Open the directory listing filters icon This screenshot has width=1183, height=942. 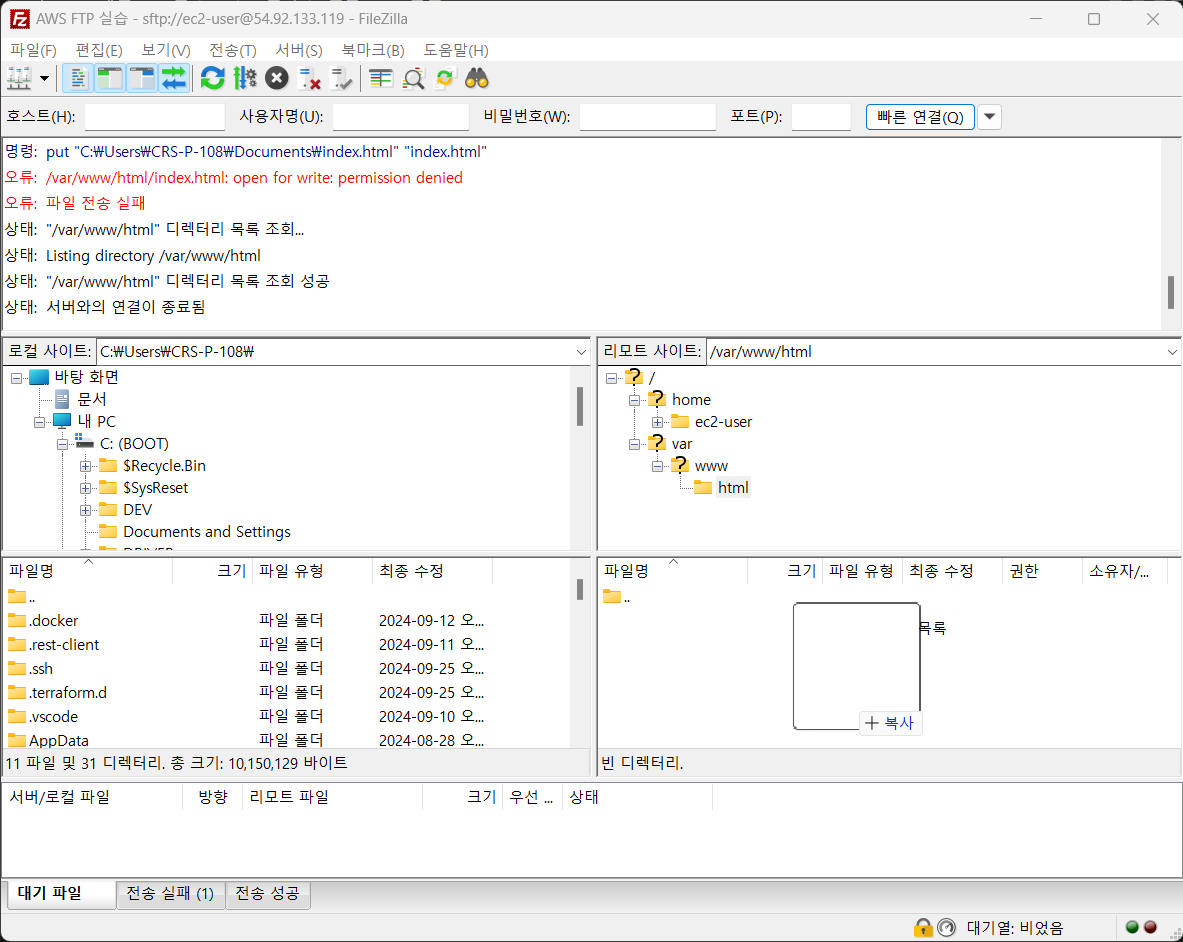[380, 78]
